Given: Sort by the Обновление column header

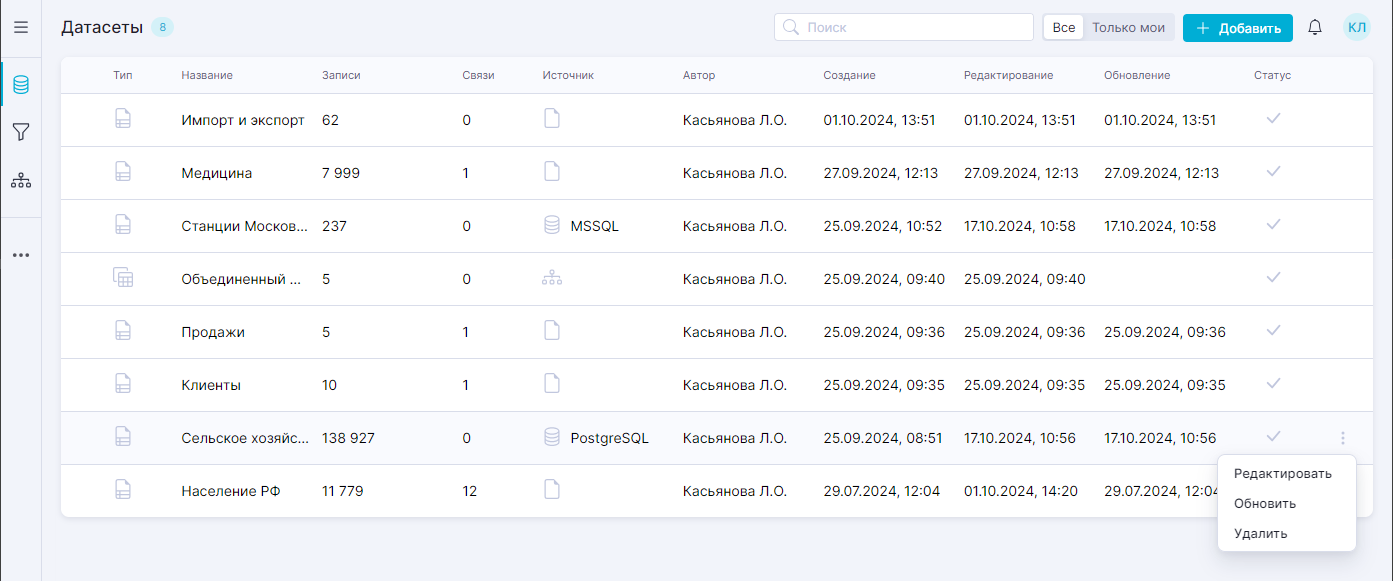Looking at the screenshot, I should point(1137,76).
